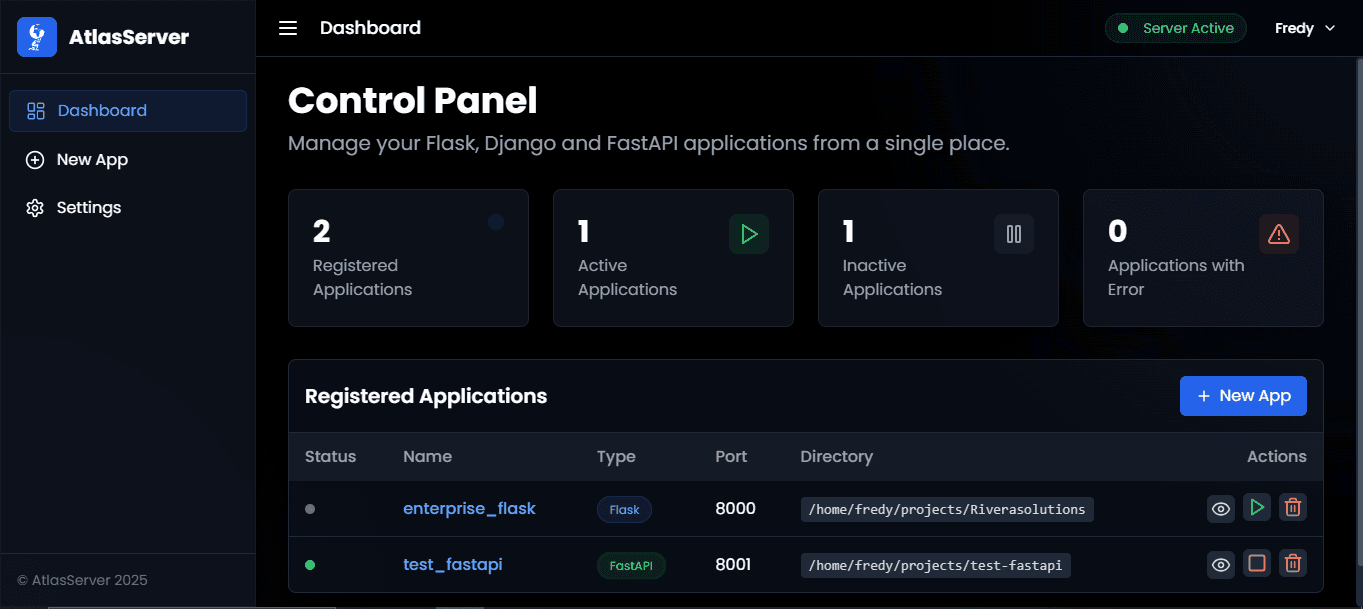Stop the running test_fastapi app
The image size is (1363, 609).
pos(1257,564)
